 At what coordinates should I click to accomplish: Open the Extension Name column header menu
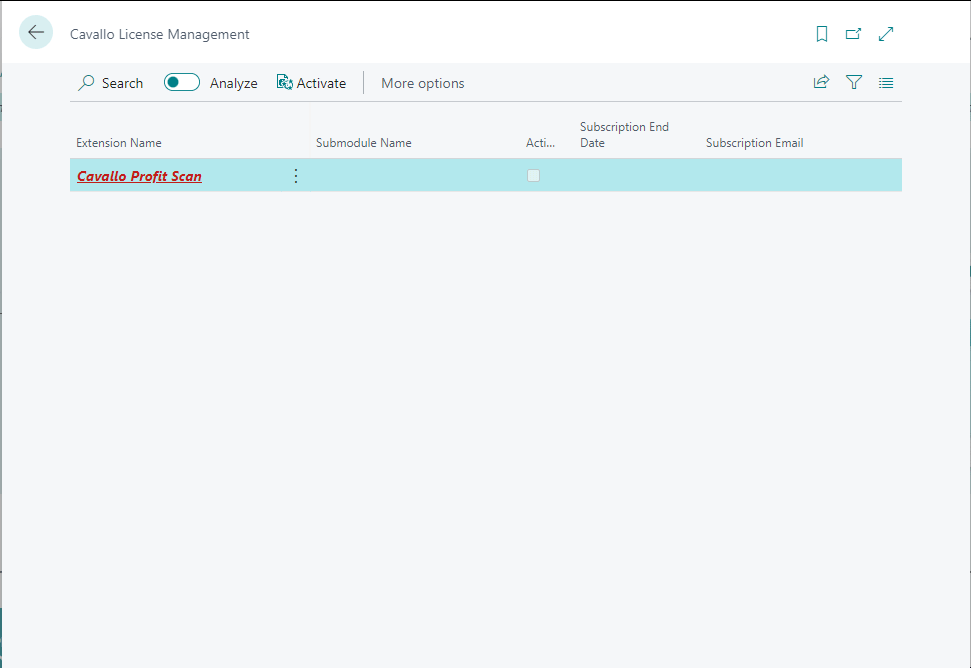(119, 143)
